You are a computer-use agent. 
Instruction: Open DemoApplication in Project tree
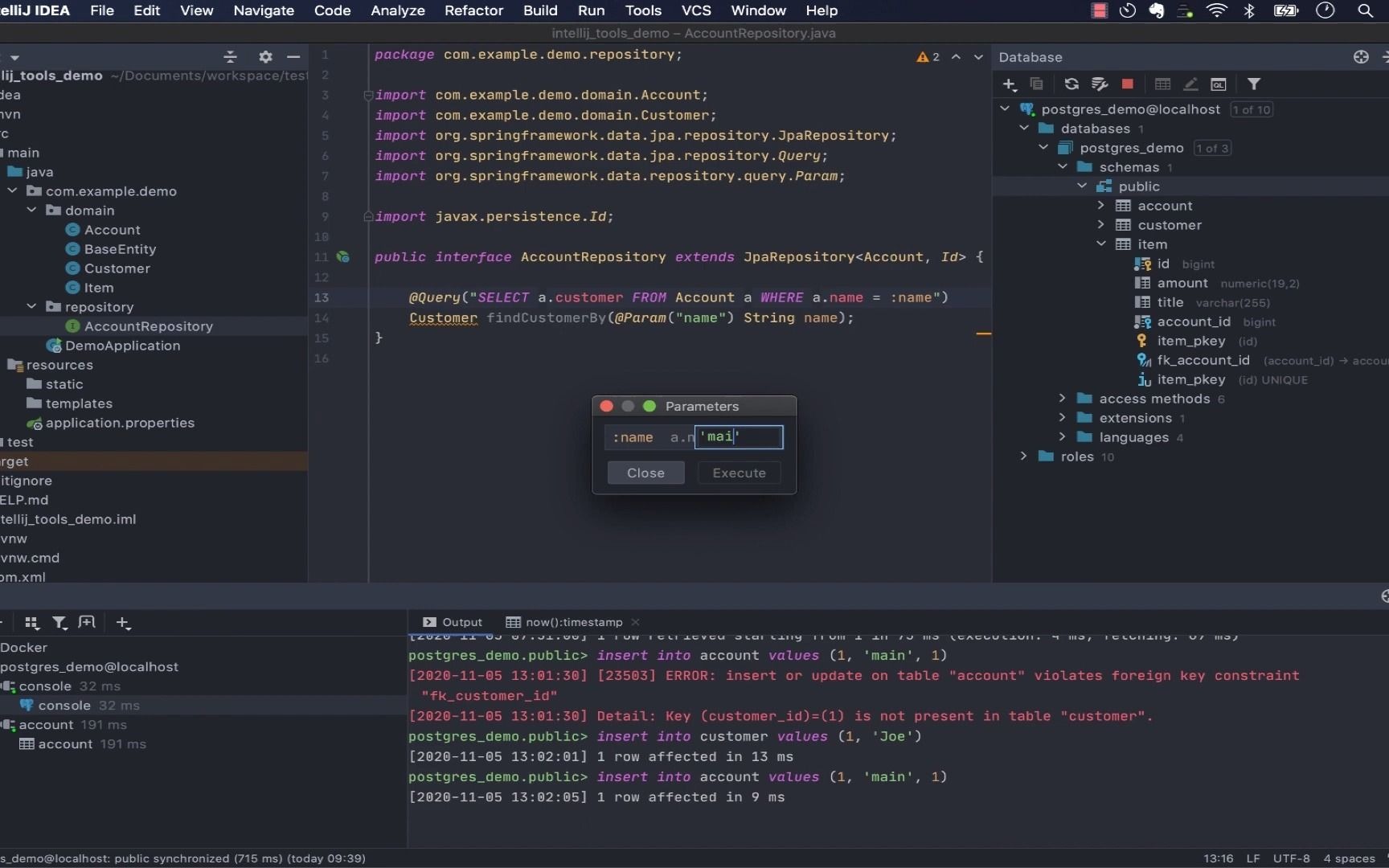[122, 346]
